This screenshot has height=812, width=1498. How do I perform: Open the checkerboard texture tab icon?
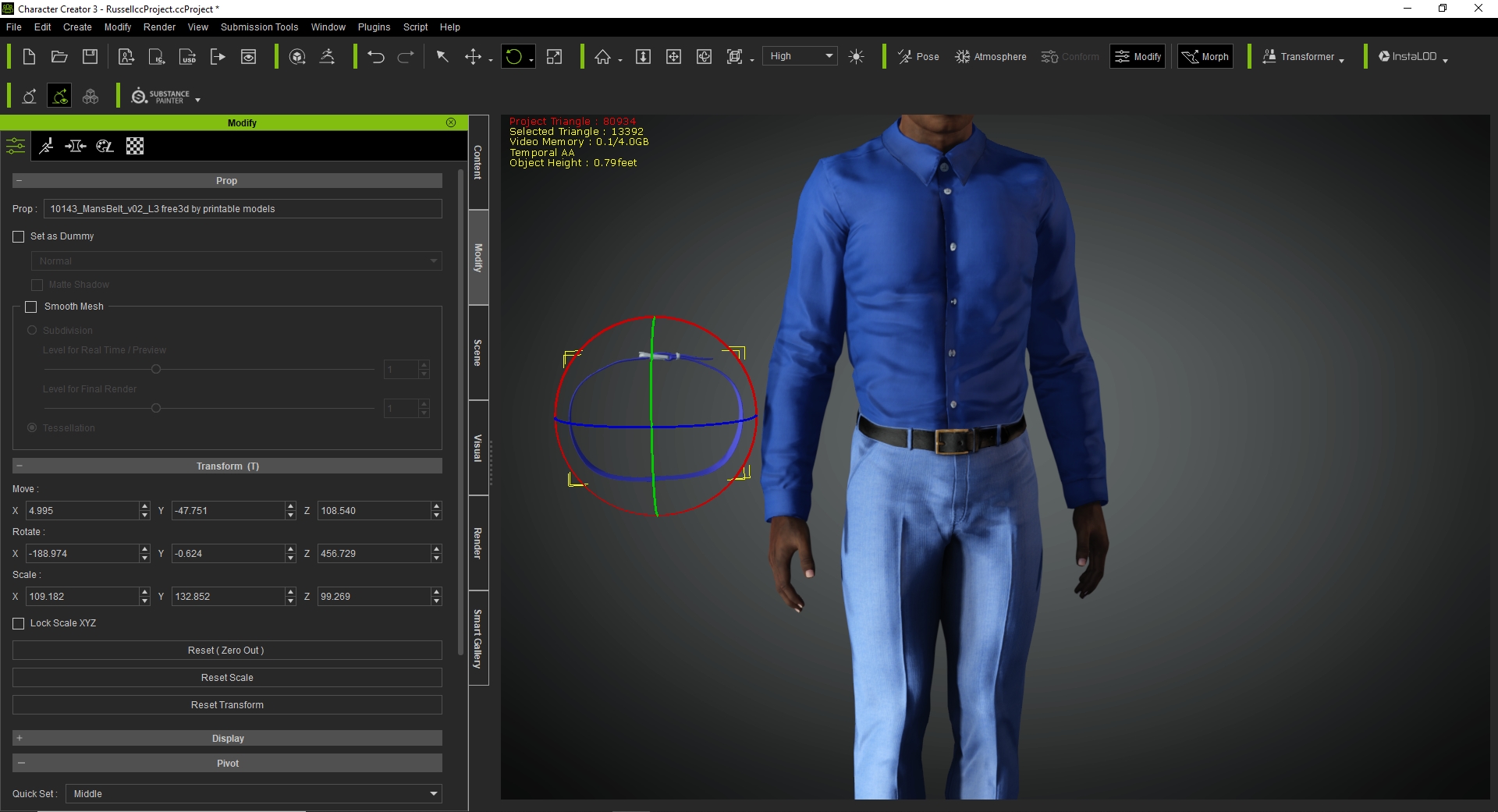click(135, 146)
